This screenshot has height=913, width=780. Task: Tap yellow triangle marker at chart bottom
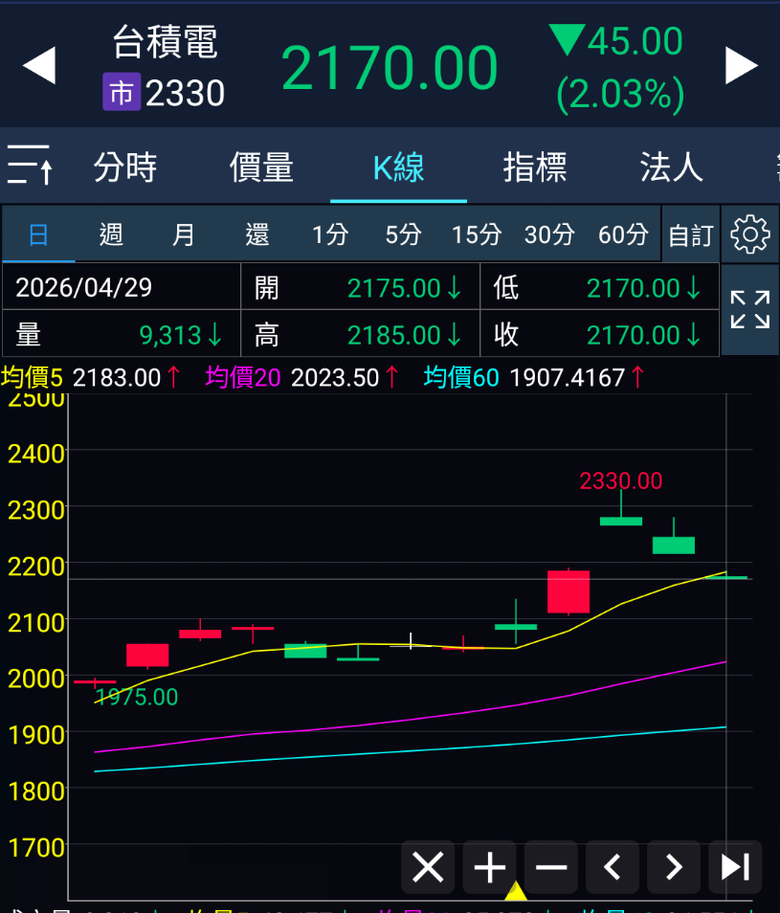(x=515, y=891)
